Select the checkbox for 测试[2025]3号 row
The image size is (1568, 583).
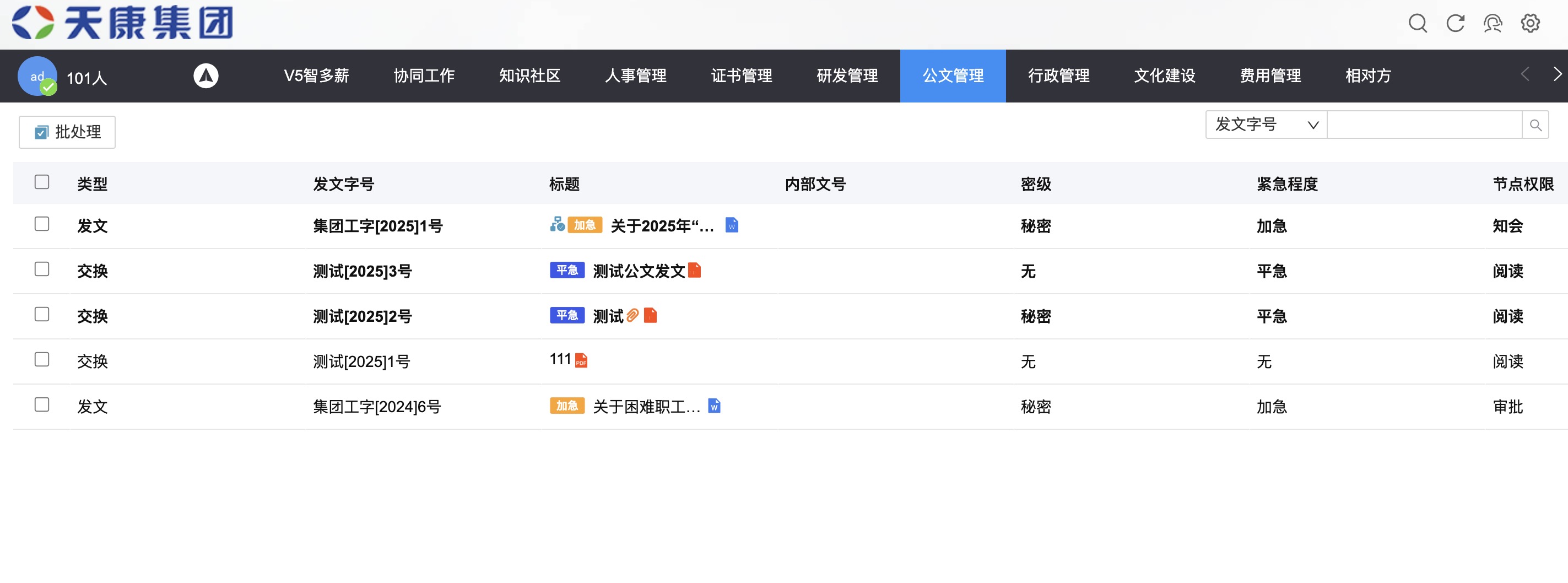(42, 269)
